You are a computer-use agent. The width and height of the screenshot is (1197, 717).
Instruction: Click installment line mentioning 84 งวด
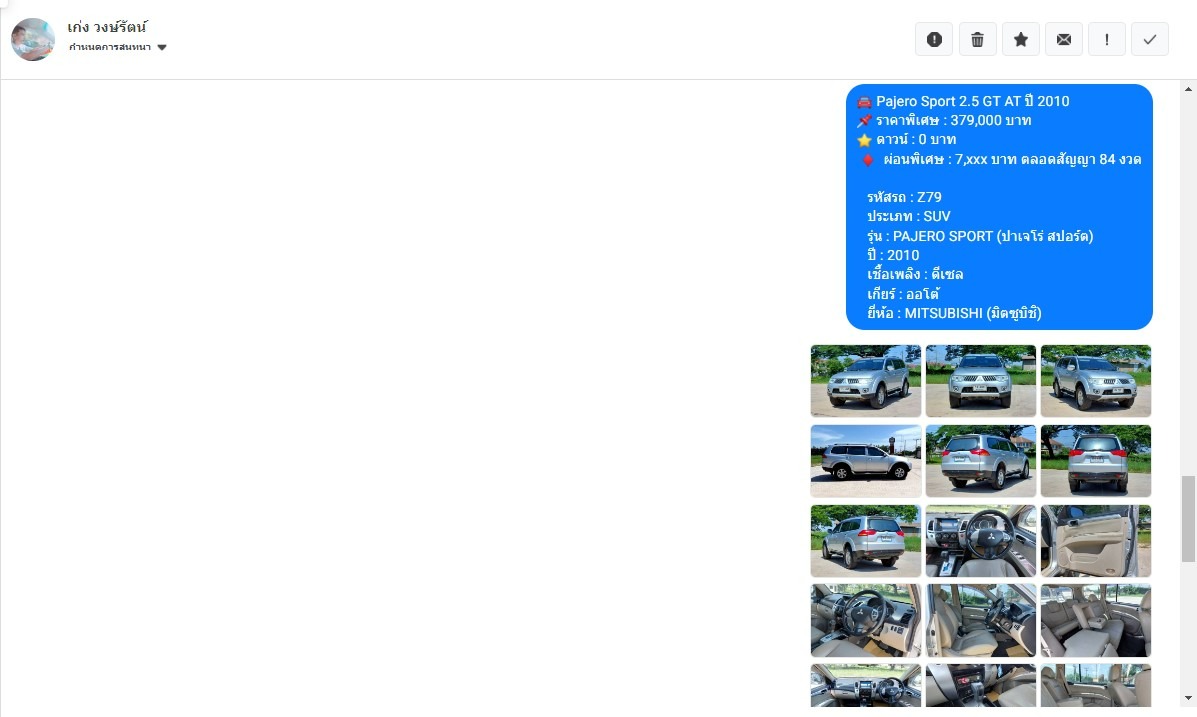point(1012,159)
